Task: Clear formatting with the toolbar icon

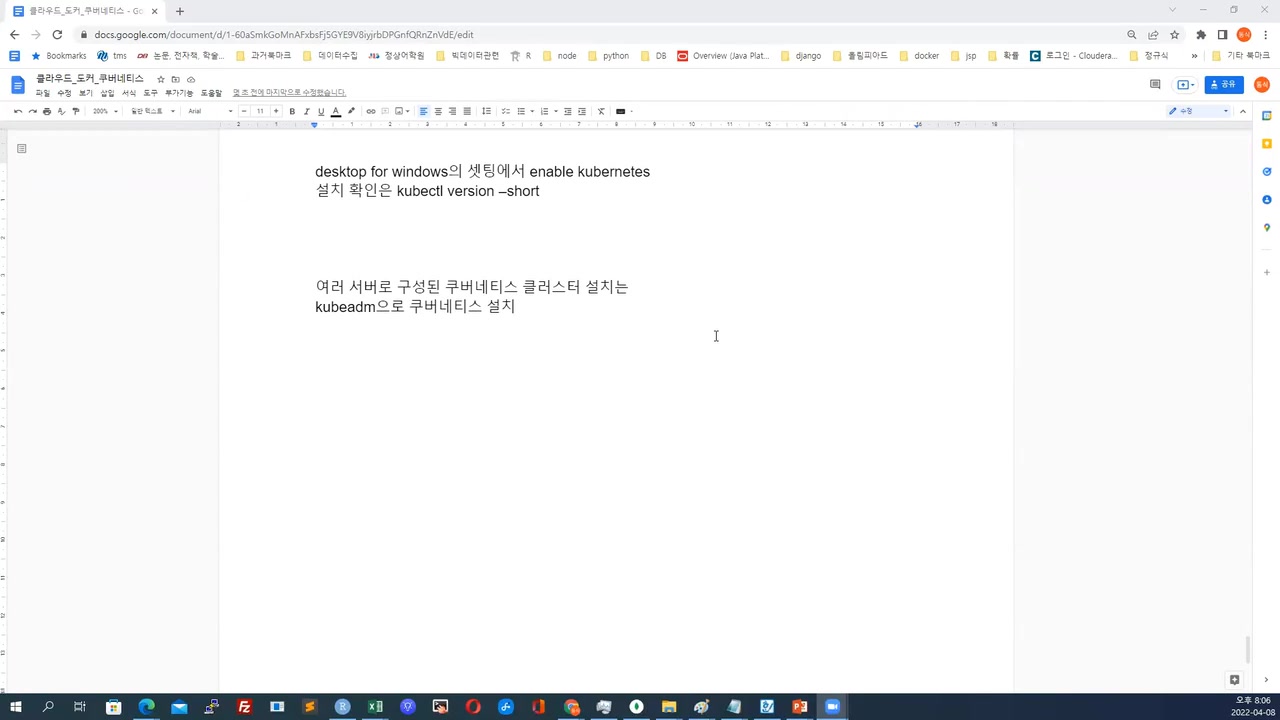Action: tap(601, 111)
